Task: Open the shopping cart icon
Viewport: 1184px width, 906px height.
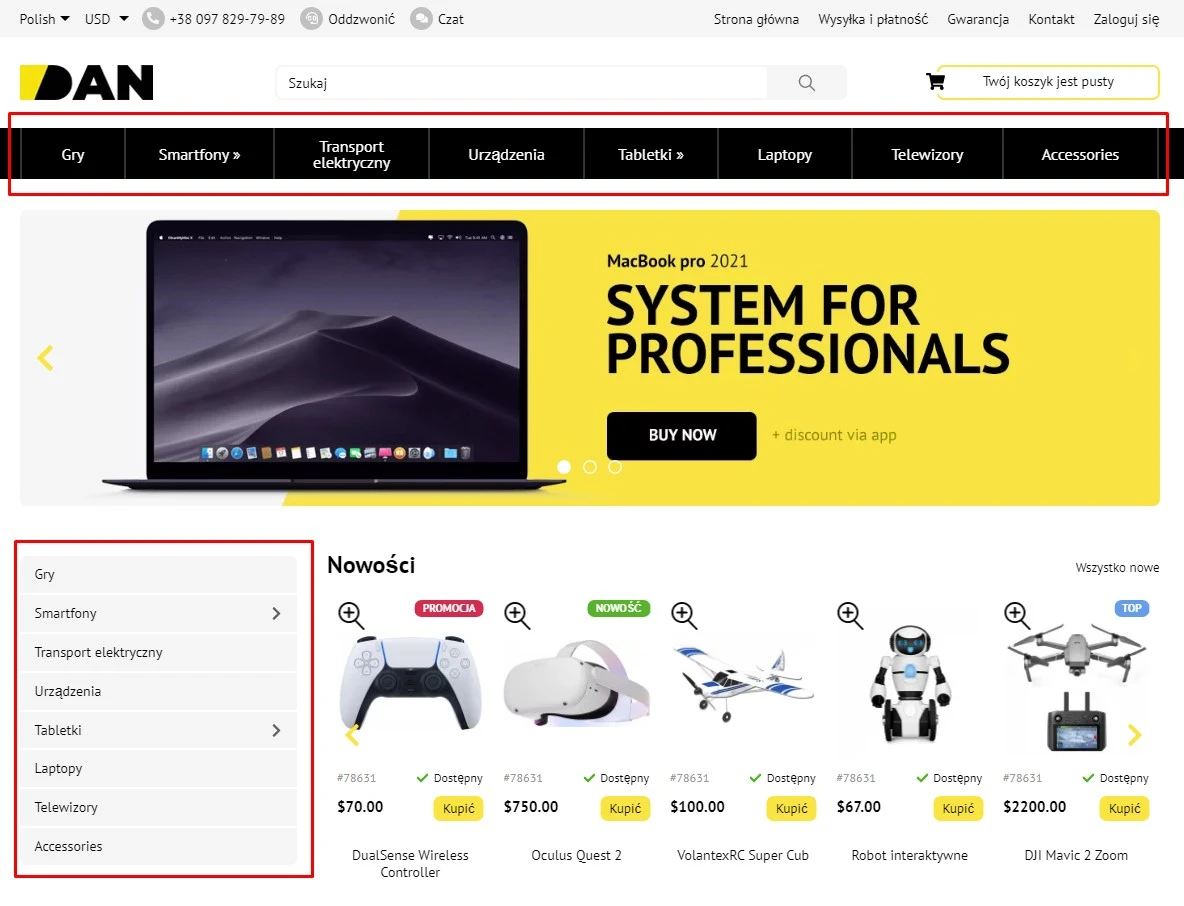Action: click(936, 82)
